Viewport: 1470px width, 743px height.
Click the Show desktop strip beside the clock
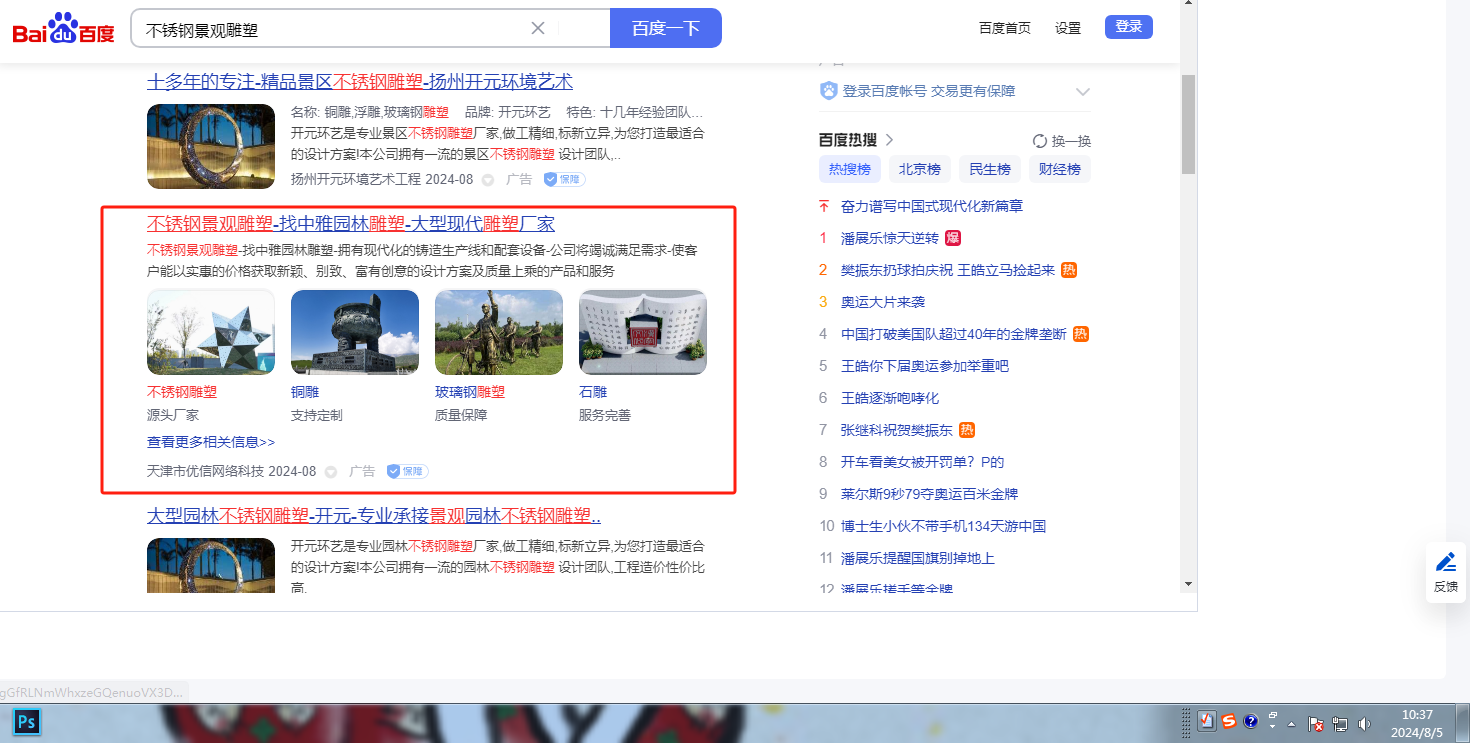(x=1464, y=723)
